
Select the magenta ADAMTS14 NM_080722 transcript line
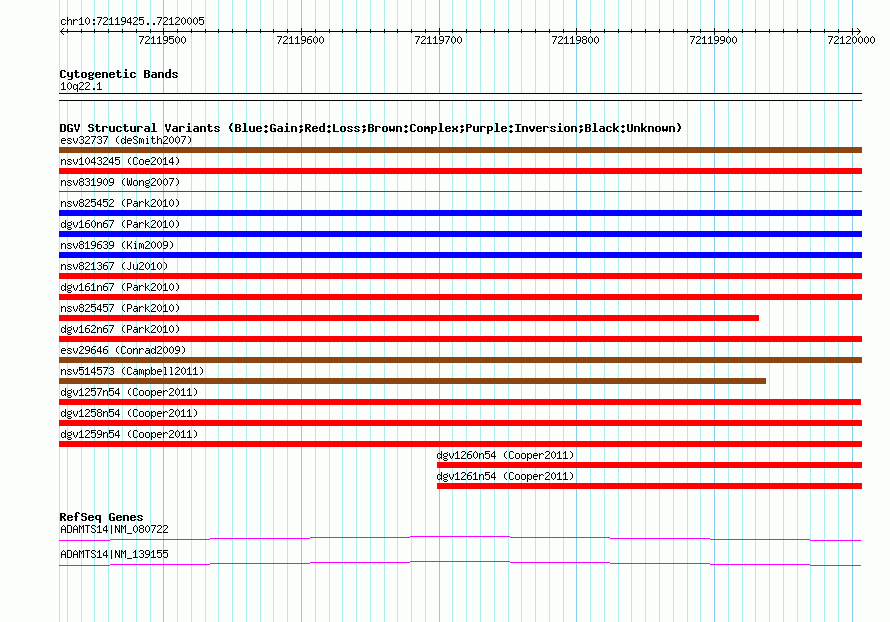point(460,538)
